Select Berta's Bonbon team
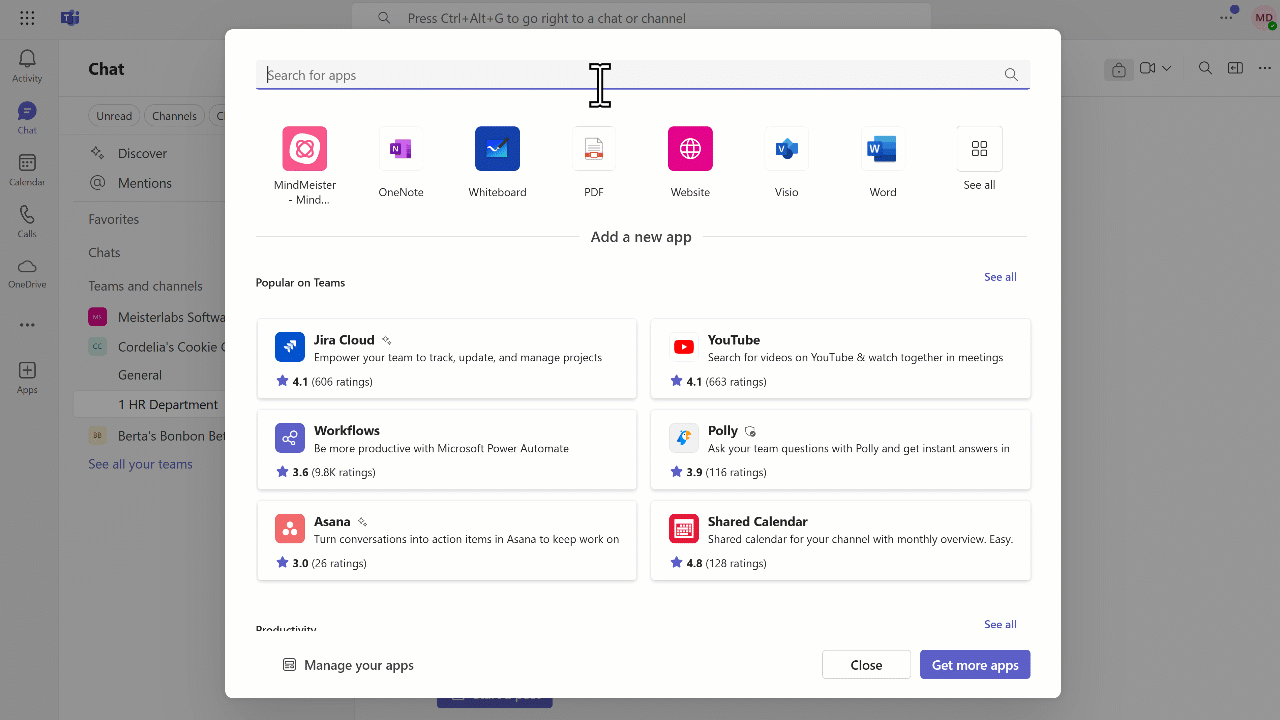 click(155, 436)
